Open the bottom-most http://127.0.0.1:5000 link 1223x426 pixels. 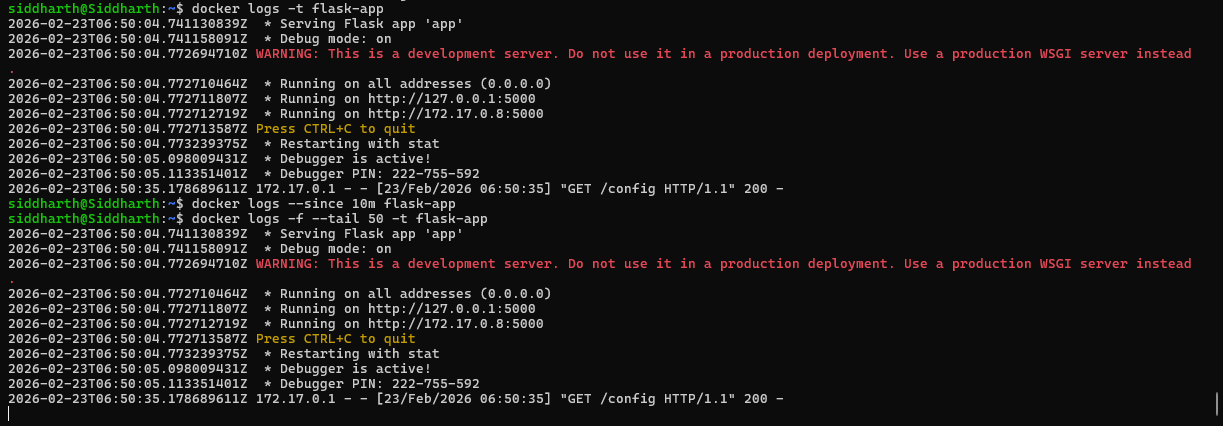(451, 309)
